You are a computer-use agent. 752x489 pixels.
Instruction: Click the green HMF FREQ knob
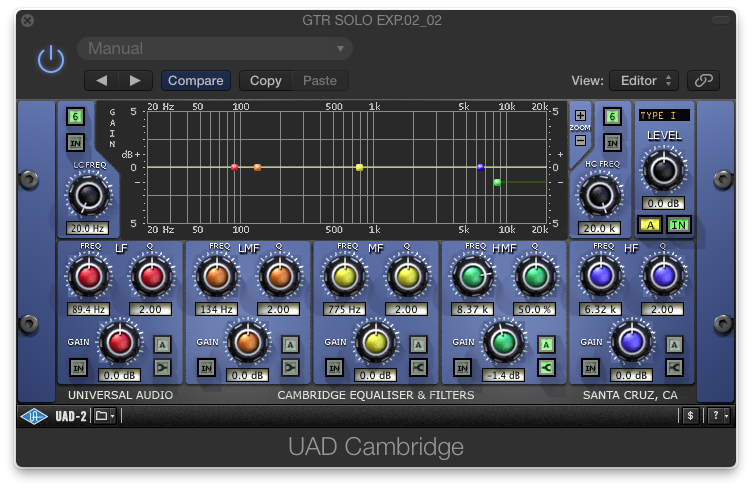click(x=473, y=277)
